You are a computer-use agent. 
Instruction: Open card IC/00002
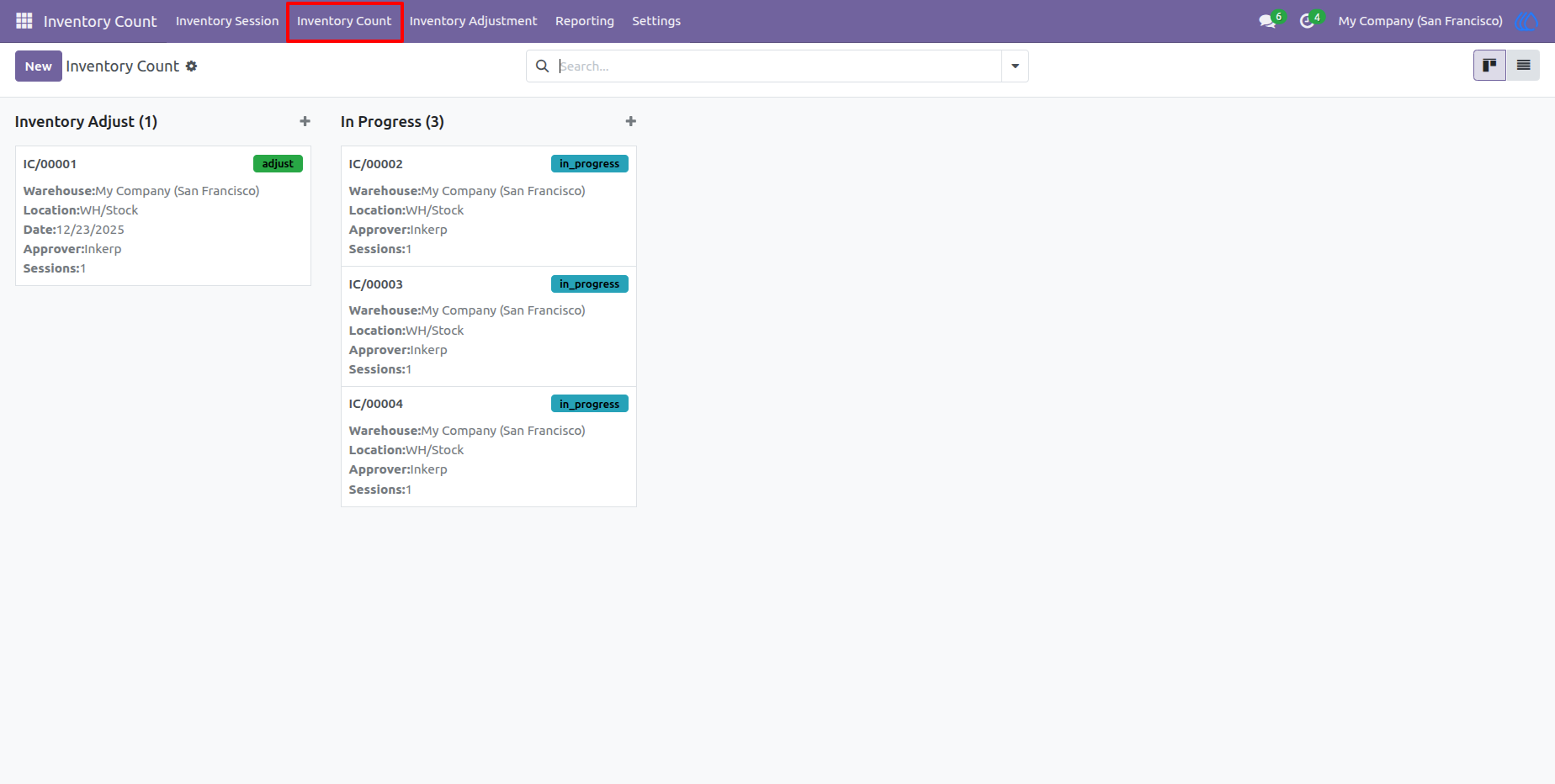tap(489, 206)
